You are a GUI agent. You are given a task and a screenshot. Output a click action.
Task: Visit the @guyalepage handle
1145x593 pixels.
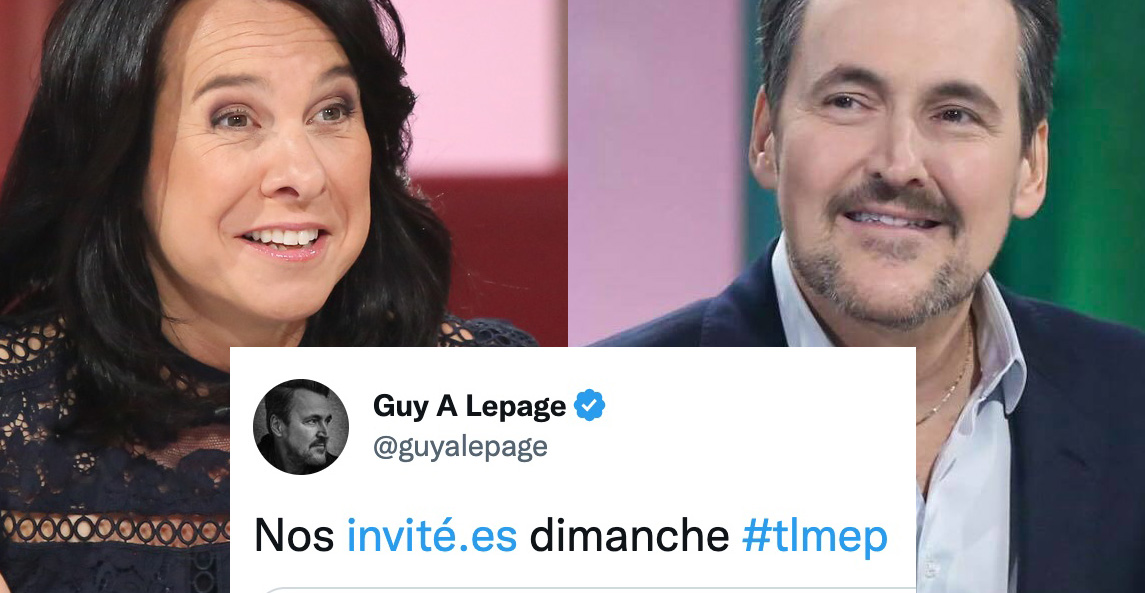[x=460, y=447]
